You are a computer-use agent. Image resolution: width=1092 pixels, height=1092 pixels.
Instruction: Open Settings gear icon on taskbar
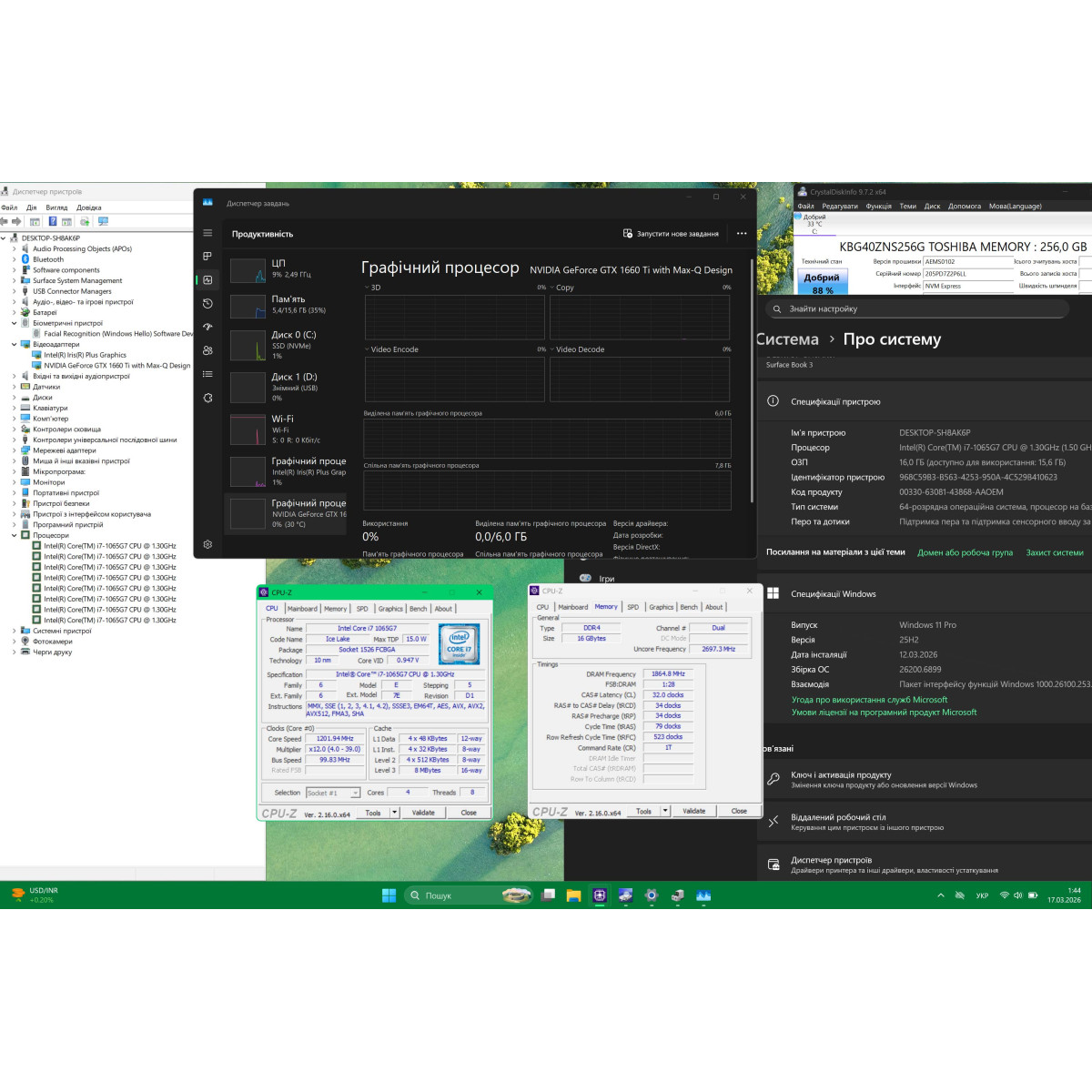(651, 895)
